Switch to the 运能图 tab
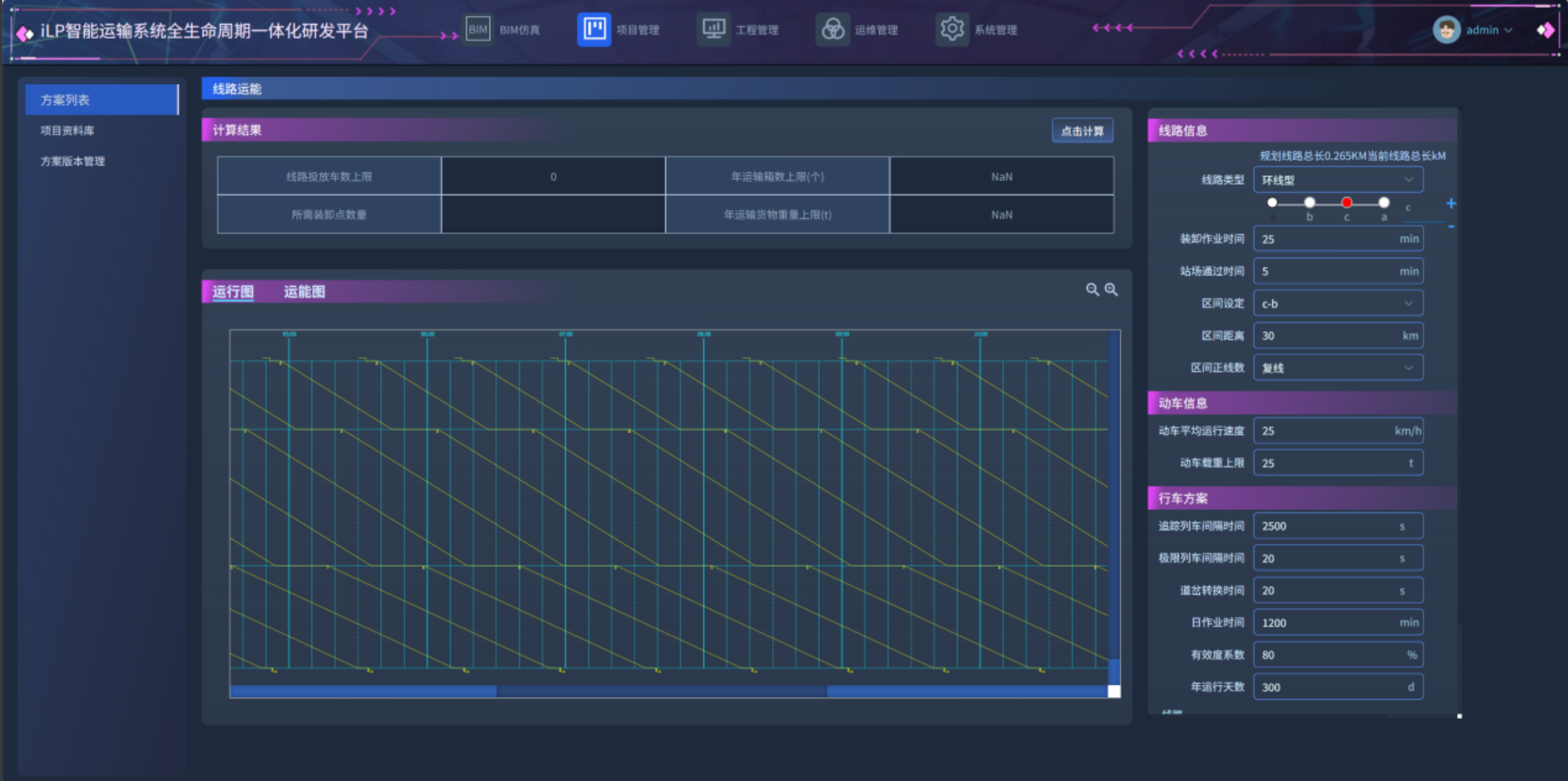Screen dimensions: 1568x781 [x=304, y=292]
